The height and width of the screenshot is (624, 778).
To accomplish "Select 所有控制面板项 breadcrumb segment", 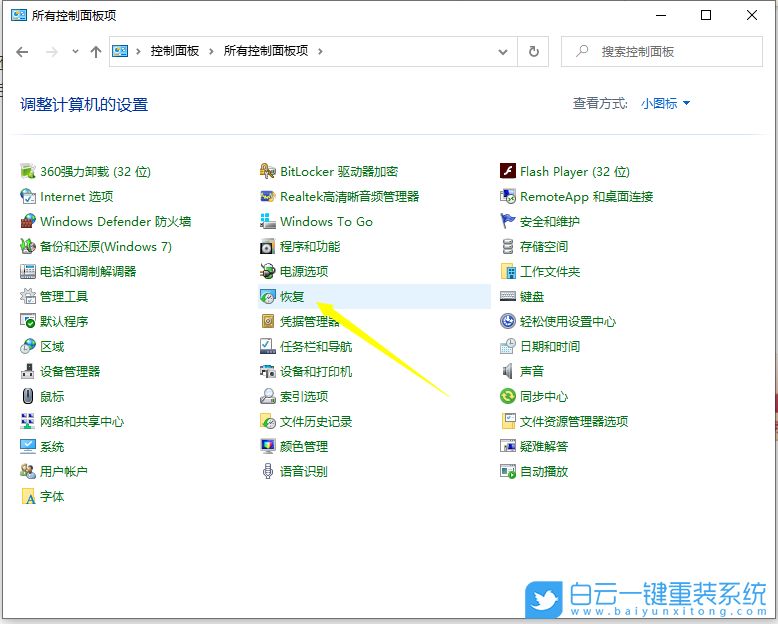I will 266,52.
